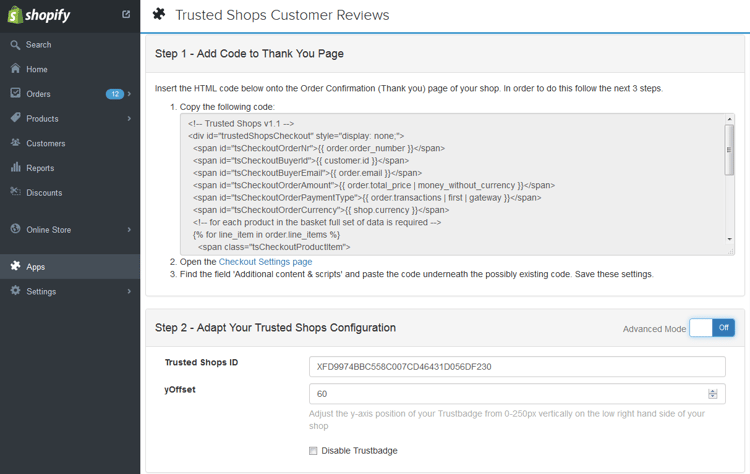Image resolution: width=750 pixels, height=474 pixels.
Task: Check the Disable Trustbadge checkbox
Action: click(313, 451)
